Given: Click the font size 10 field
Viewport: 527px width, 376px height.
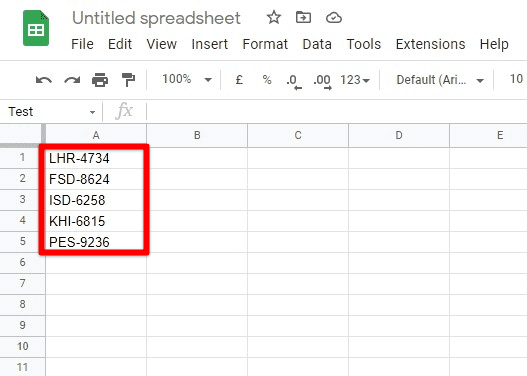Looking at the screenshot, I should [516, 79].
